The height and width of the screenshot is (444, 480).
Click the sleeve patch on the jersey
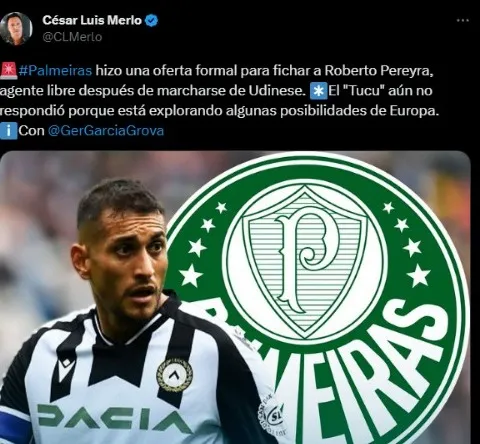point(272,417)
